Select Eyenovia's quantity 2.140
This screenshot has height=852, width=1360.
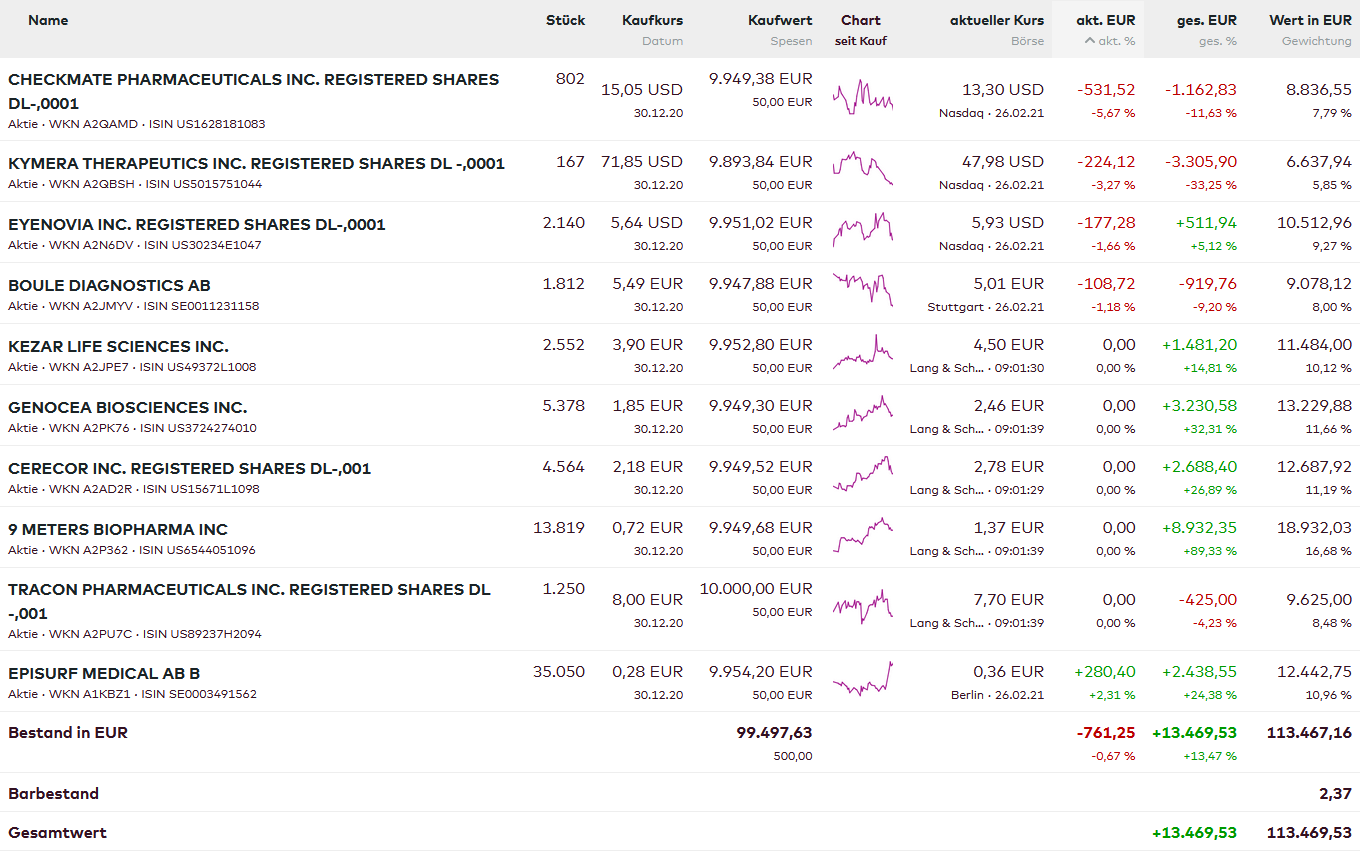coord(564,223)
